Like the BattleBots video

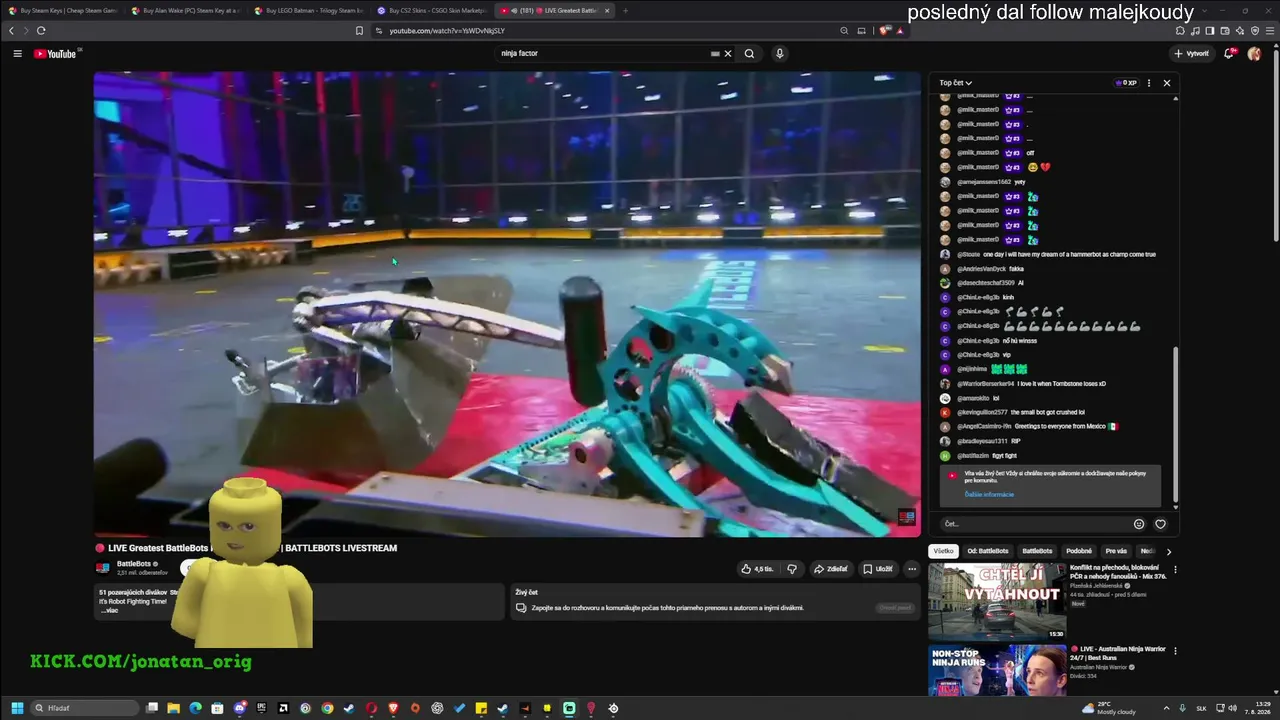pyautogui.click(x=757, y=569)
